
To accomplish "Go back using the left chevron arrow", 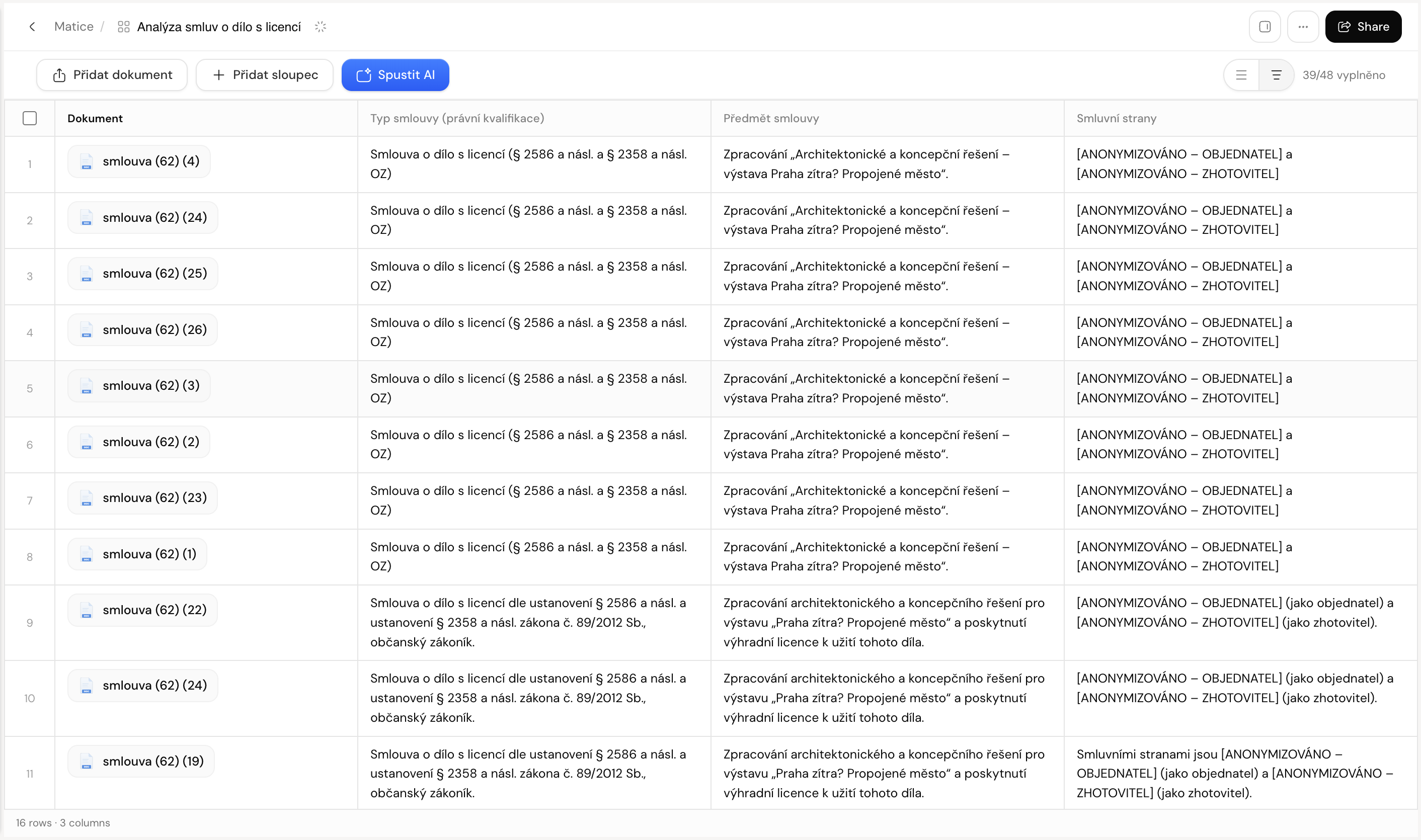I will pyautogui.click(x=32, y=27).
